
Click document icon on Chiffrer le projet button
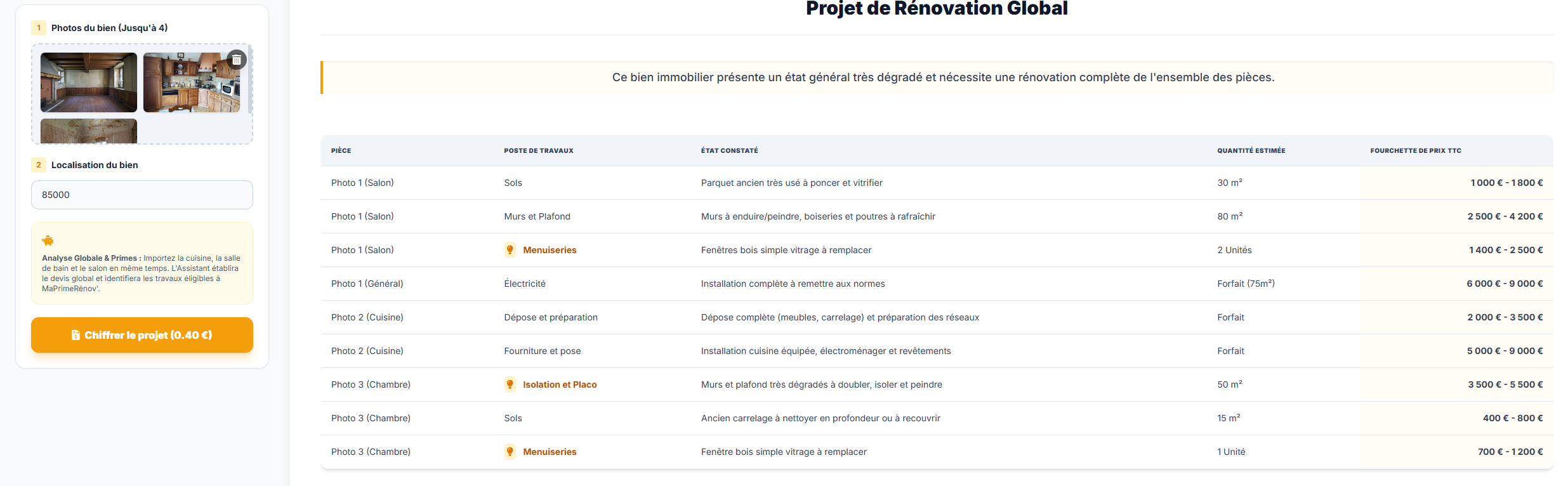(x=76, y=335)
